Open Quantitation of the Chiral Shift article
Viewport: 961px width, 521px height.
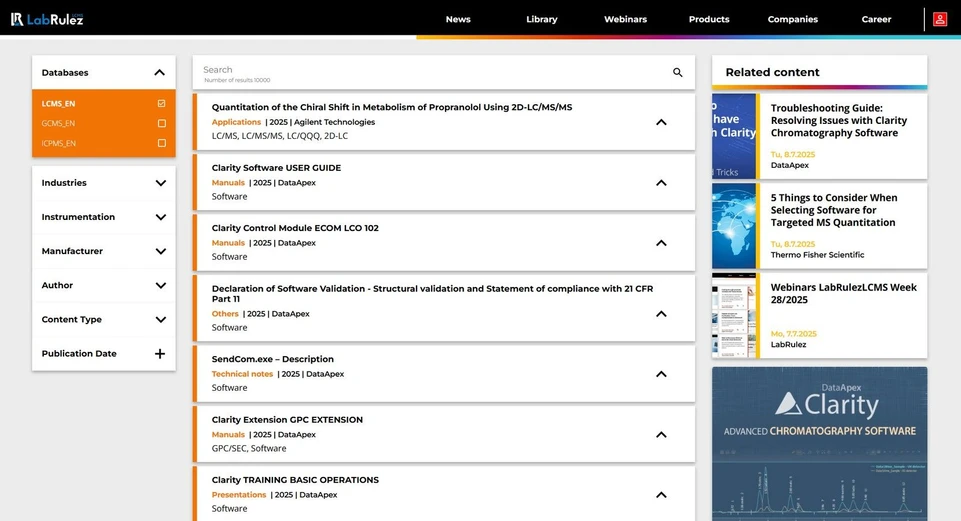tap(392, 107)
